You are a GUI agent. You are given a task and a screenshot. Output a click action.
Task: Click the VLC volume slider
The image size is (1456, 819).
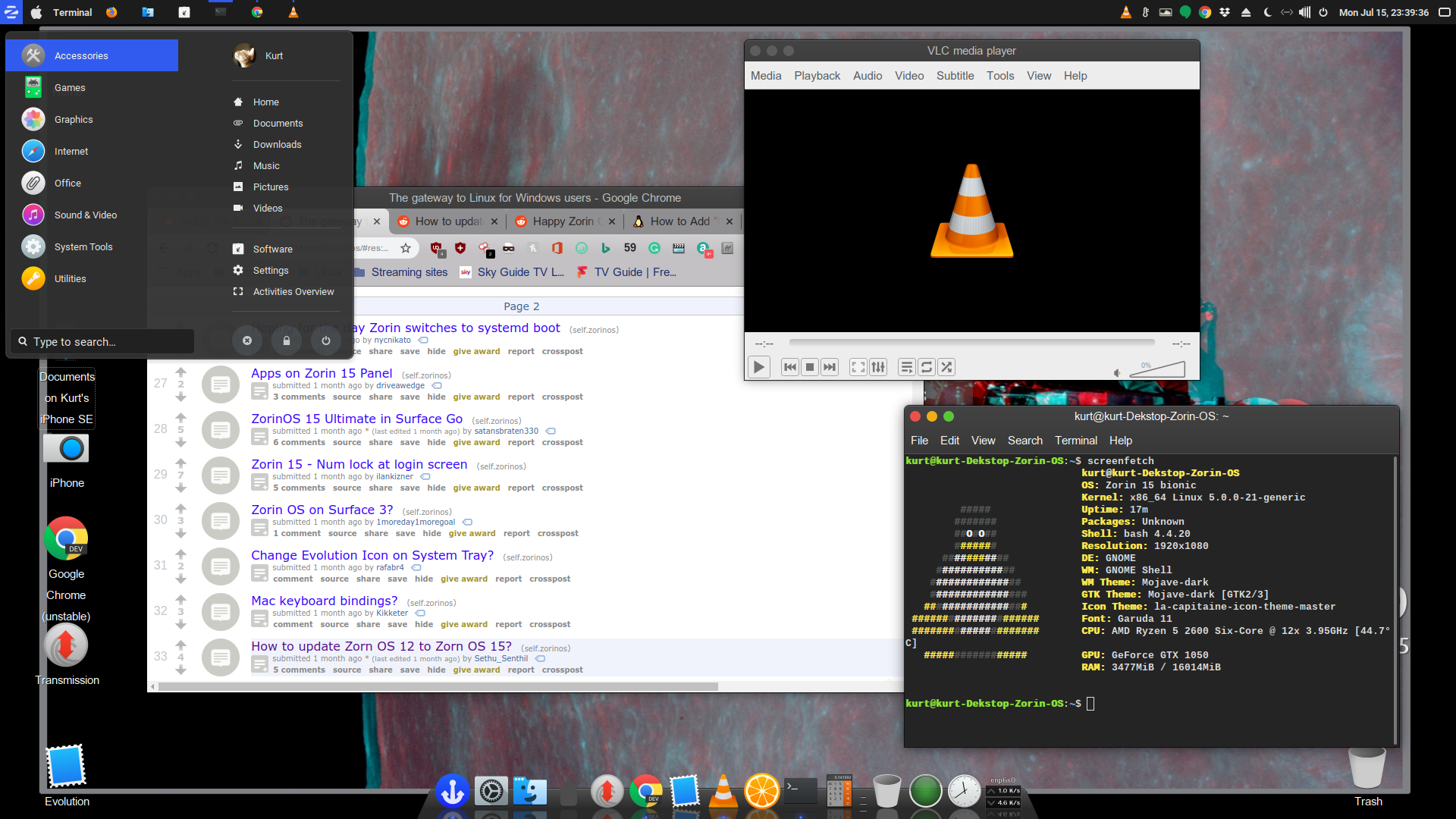(x=1158, y=369)
